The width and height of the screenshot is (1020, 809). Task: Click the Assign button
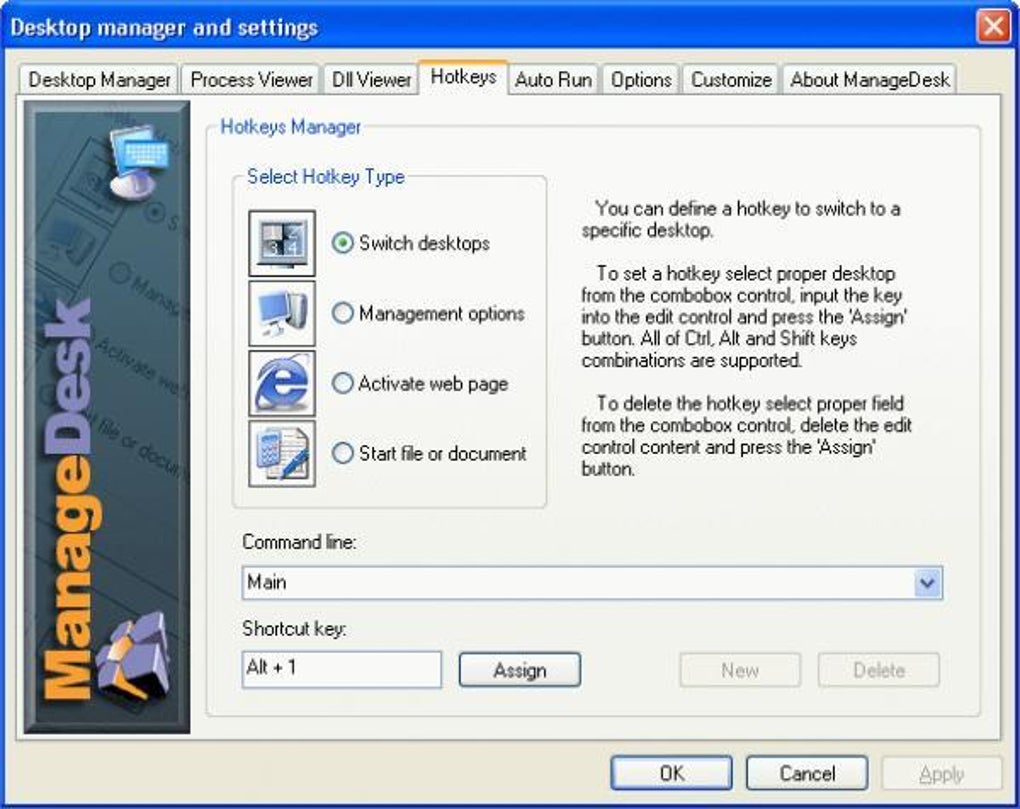coord(519,670)
